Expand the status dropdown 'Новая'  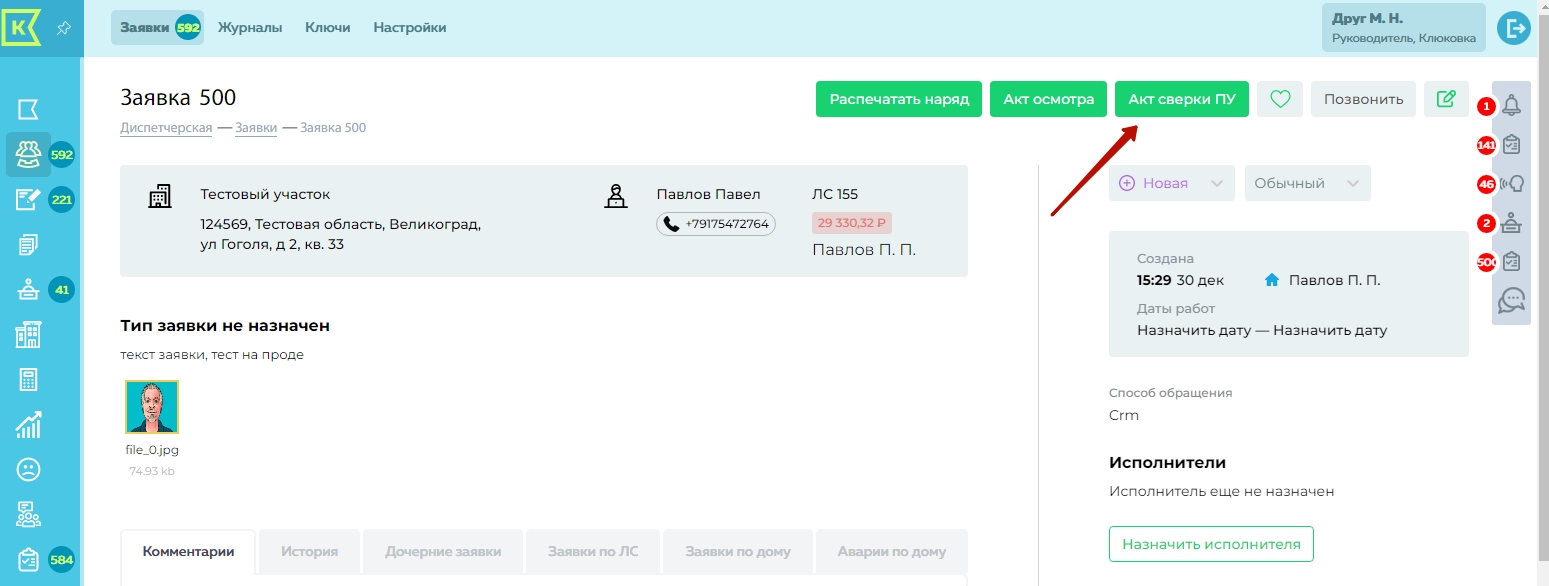pos(1170,183)
